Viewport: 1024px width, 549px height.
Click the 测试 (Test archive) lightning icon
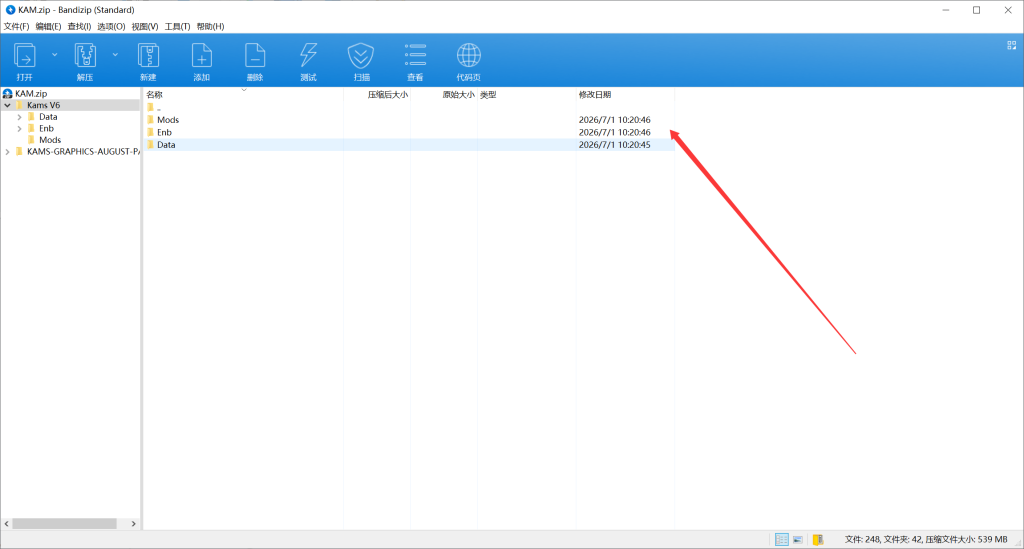tap(308, 61)
